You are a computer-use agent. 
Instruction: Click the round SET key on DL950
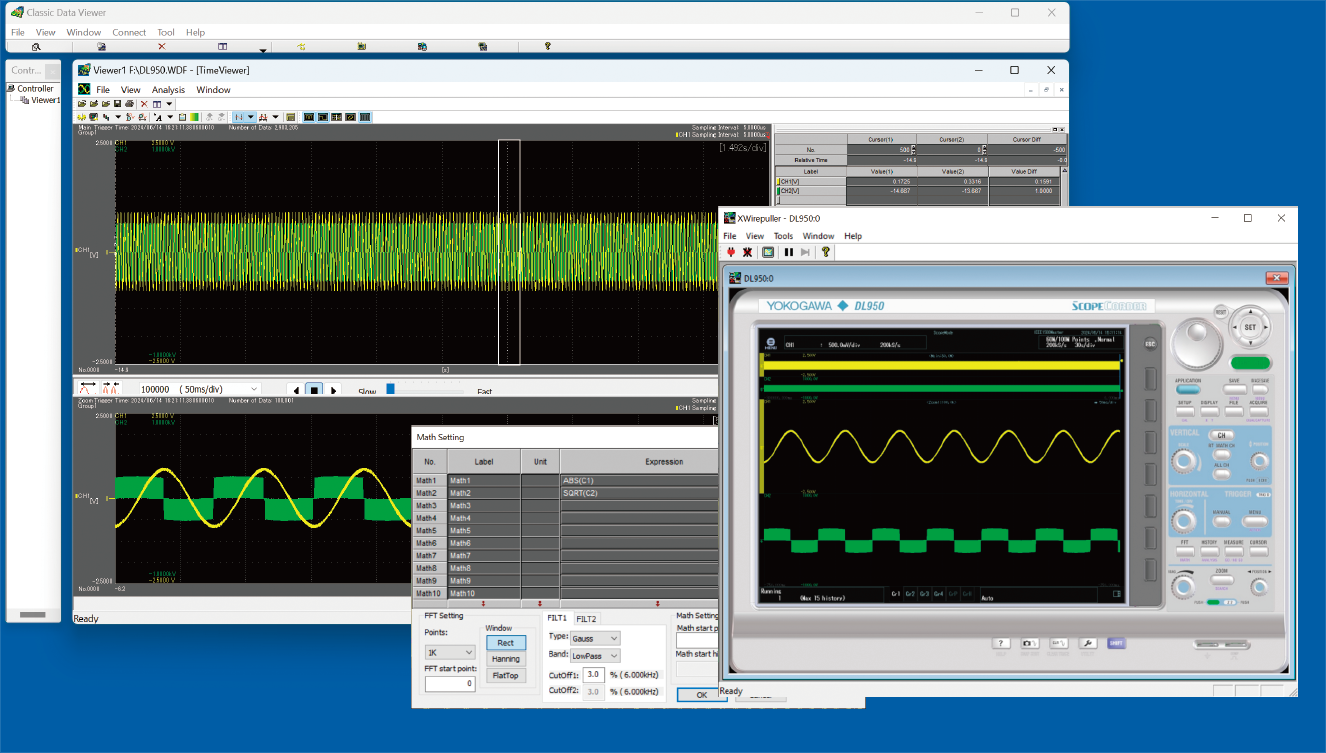1250,327
